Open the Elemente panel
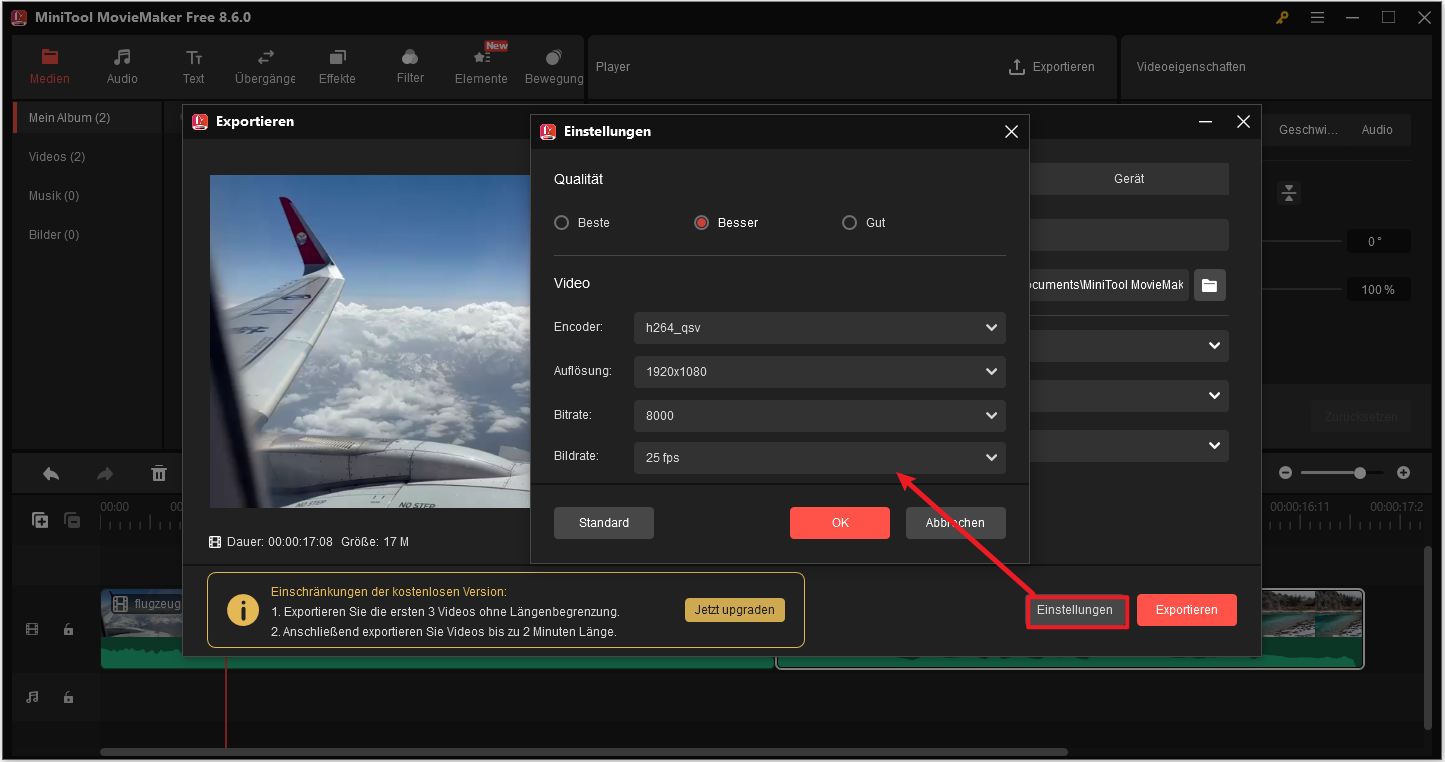Screen dimensions: 1445x762 (481, 65)
